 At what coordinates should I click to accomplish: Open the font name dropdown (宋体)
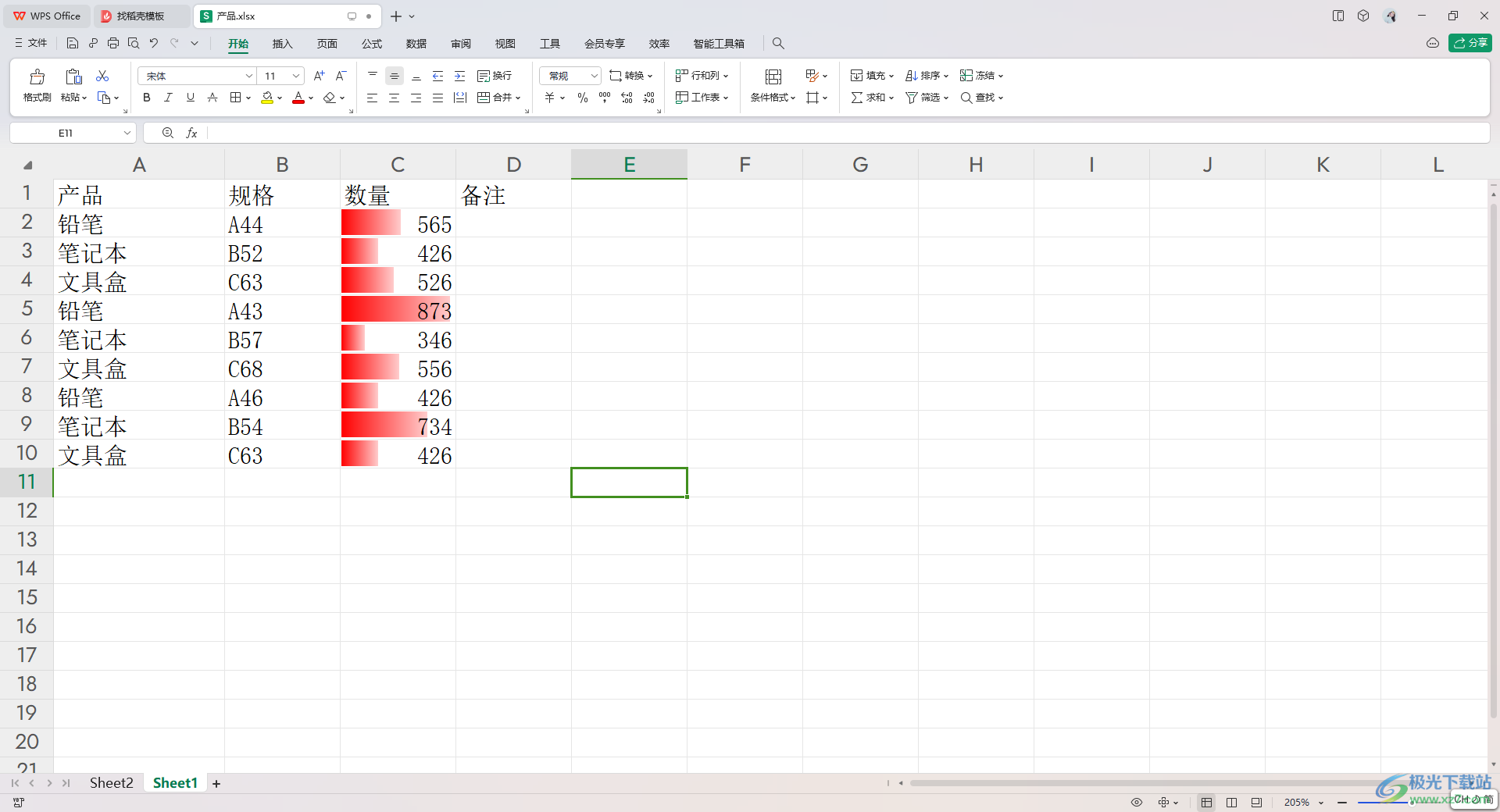coord(249,76)
